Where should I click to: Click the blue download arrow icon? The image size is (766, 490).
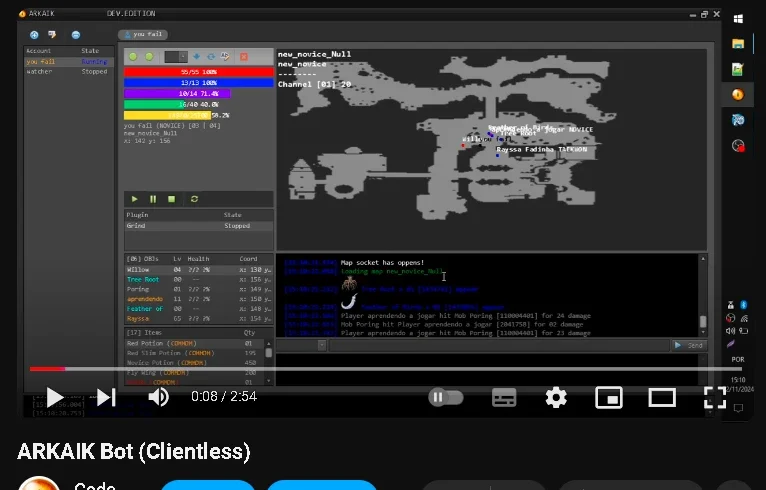tap(196, 57)
